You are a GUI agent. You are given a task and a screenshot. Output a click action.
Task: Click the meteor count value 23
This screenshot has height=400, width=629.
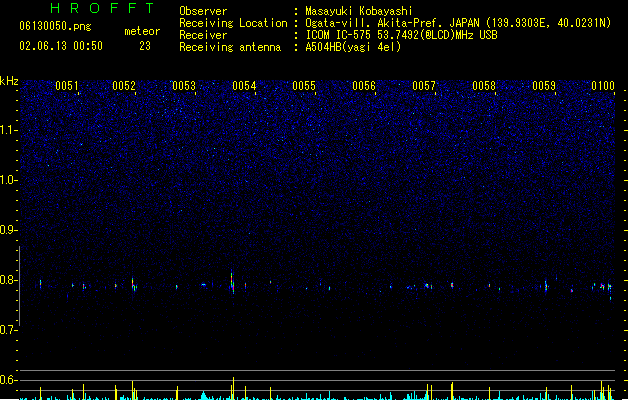145,46
